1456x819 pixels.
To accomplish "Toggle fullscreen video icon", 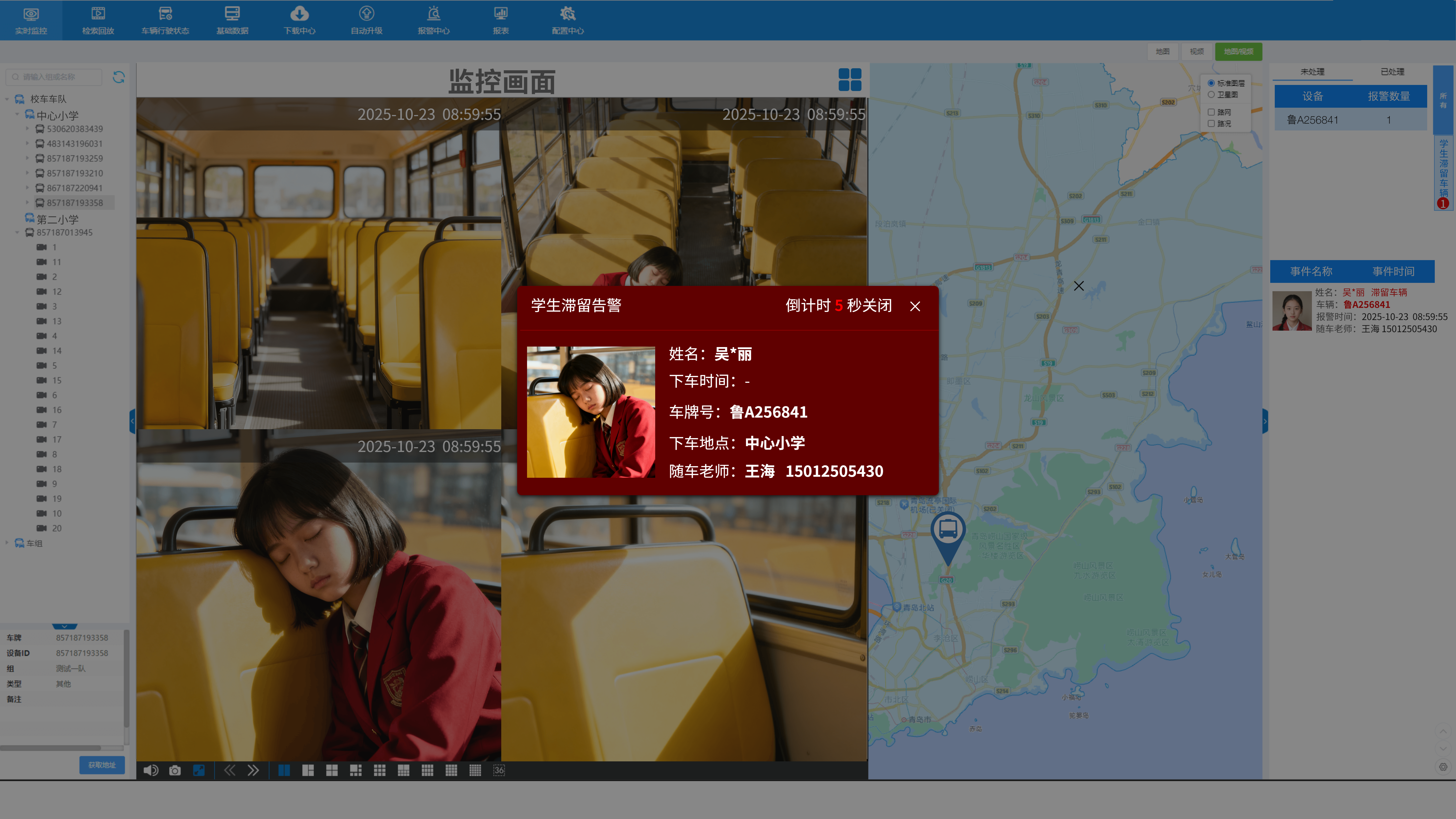I will (199, 770).
